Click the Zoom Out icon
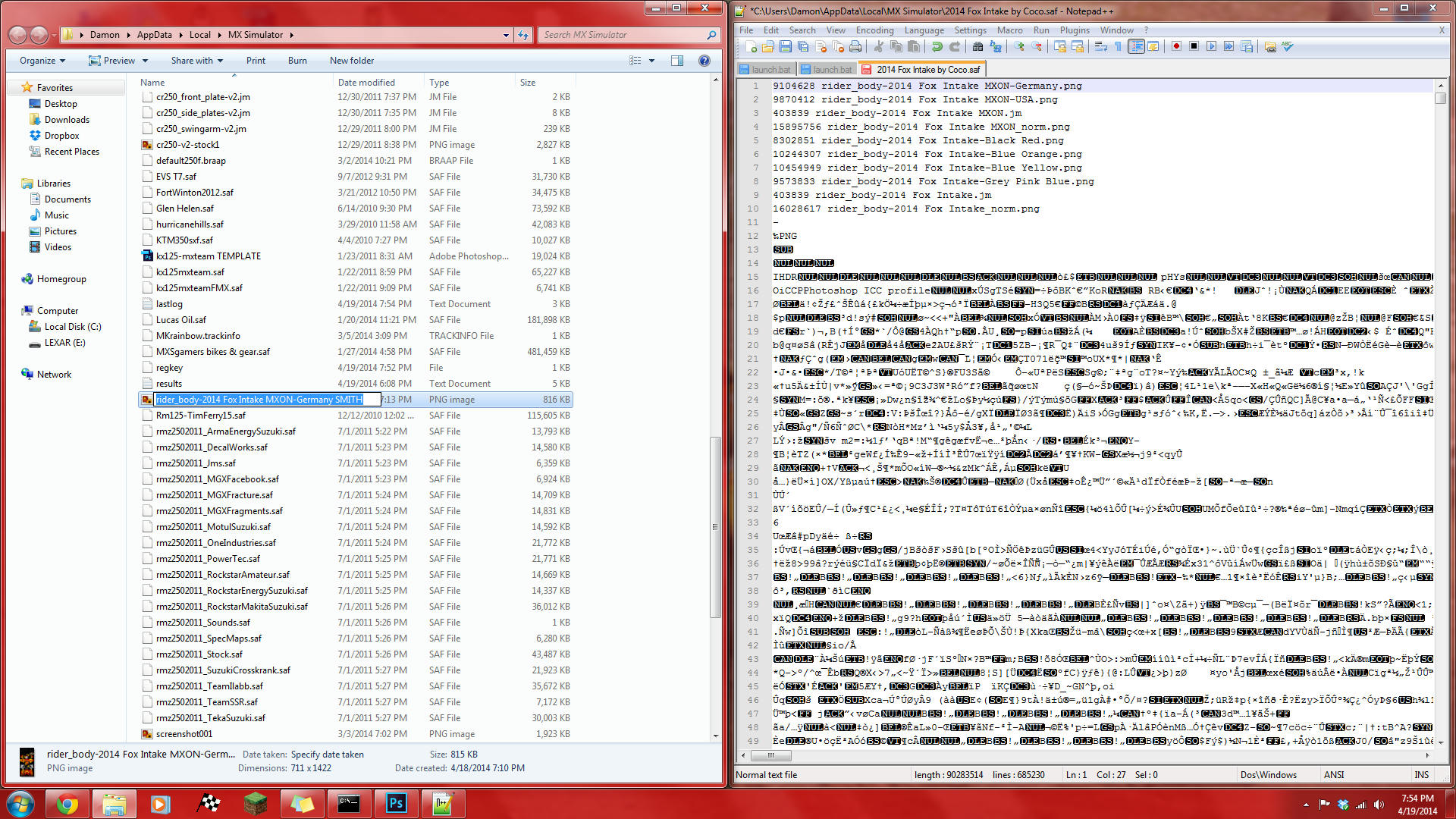 [1037, 46]
